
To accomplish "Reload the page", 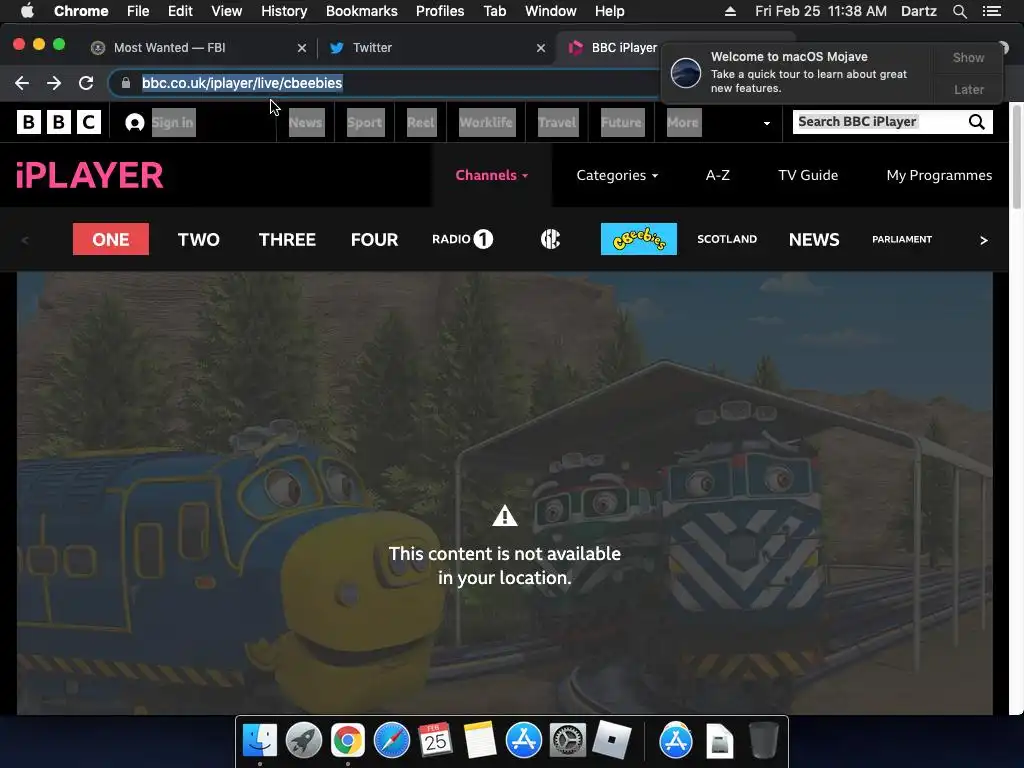I will [x=86, y=83].
